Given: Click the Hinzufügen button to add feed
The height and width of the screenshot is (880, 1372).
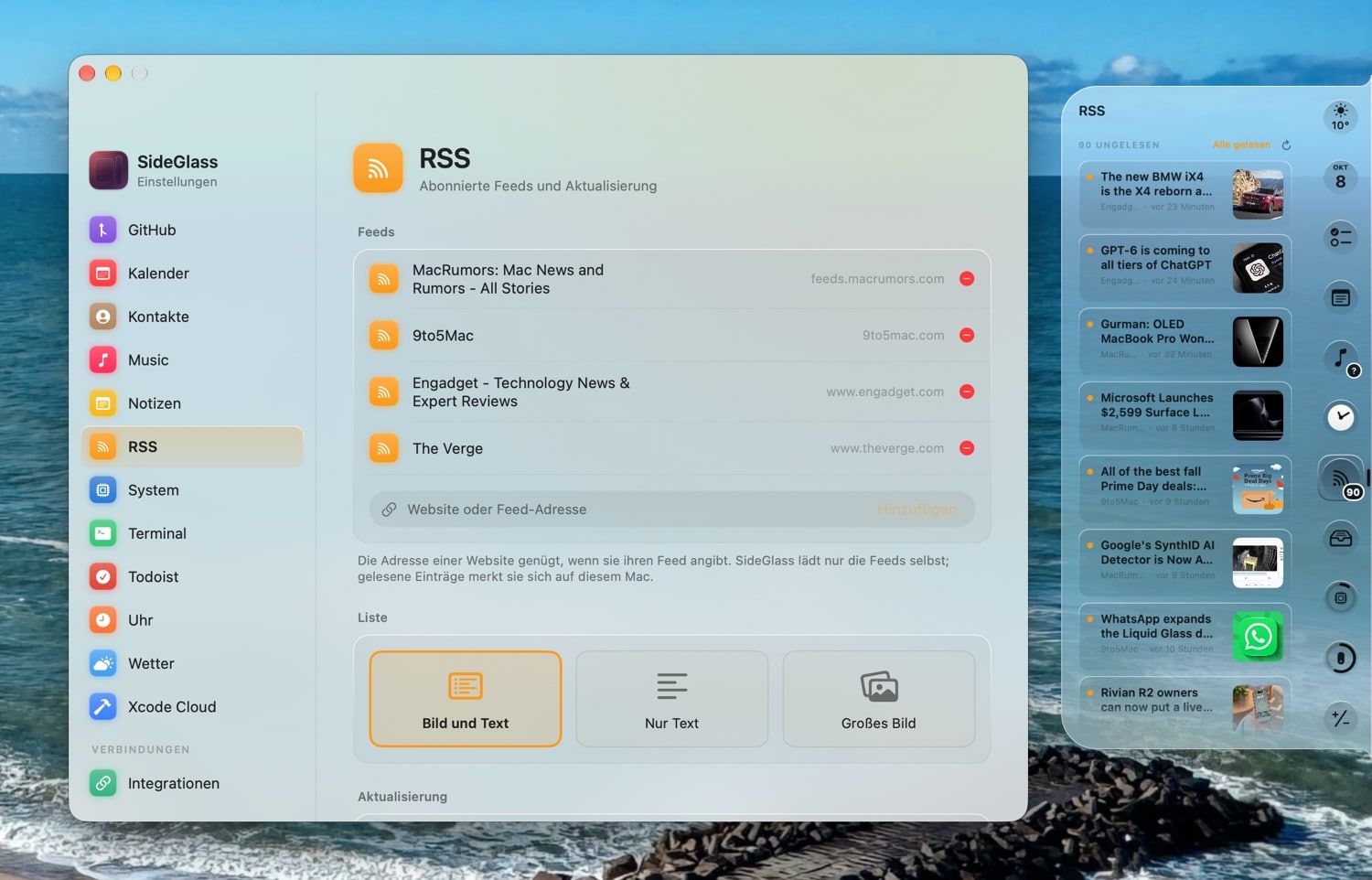Looking at the screenshot, I should pyautogui.click(x=916, y=510).
